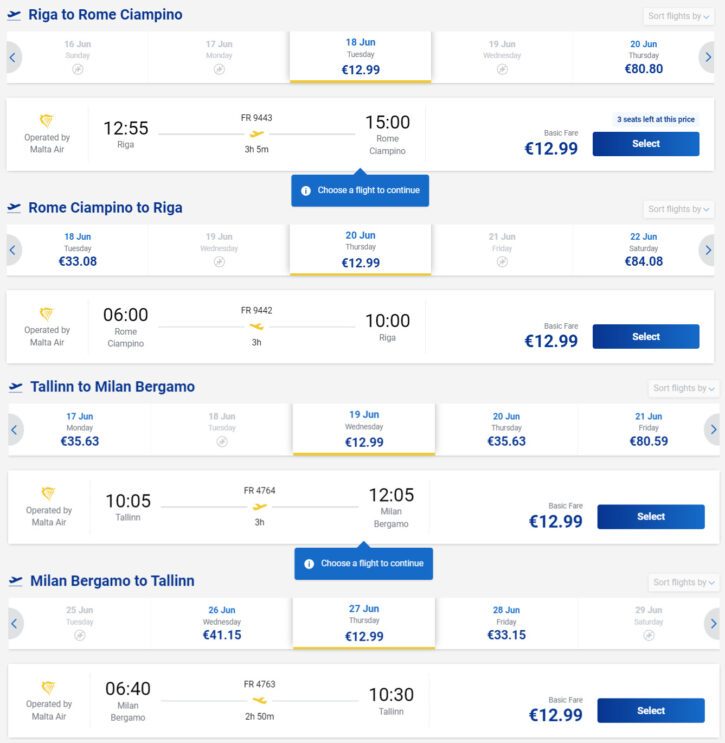725x743 pixels.
Task: Show later dates for Riga to Rome Ciampino
Action: [707, 57]
